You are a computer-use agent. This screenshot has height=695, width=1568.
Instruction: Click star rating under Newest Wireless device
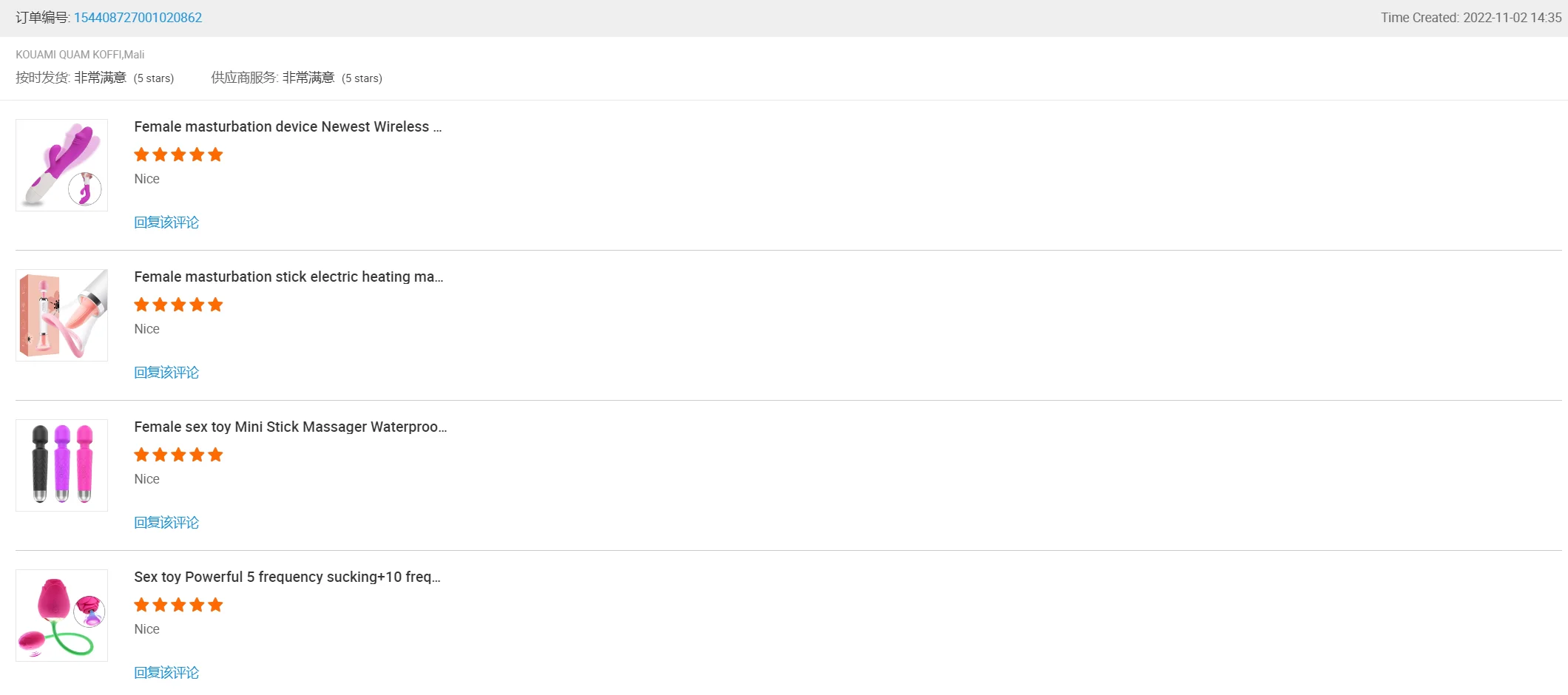coord(178,155)
